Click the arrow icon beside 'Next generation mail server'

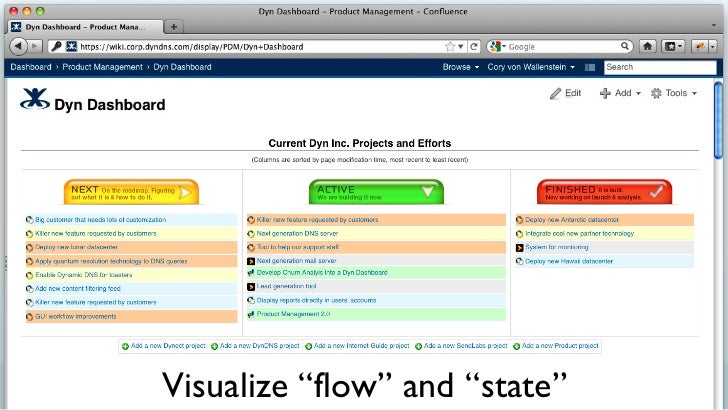pyautogui.click(x=251, y=261)
